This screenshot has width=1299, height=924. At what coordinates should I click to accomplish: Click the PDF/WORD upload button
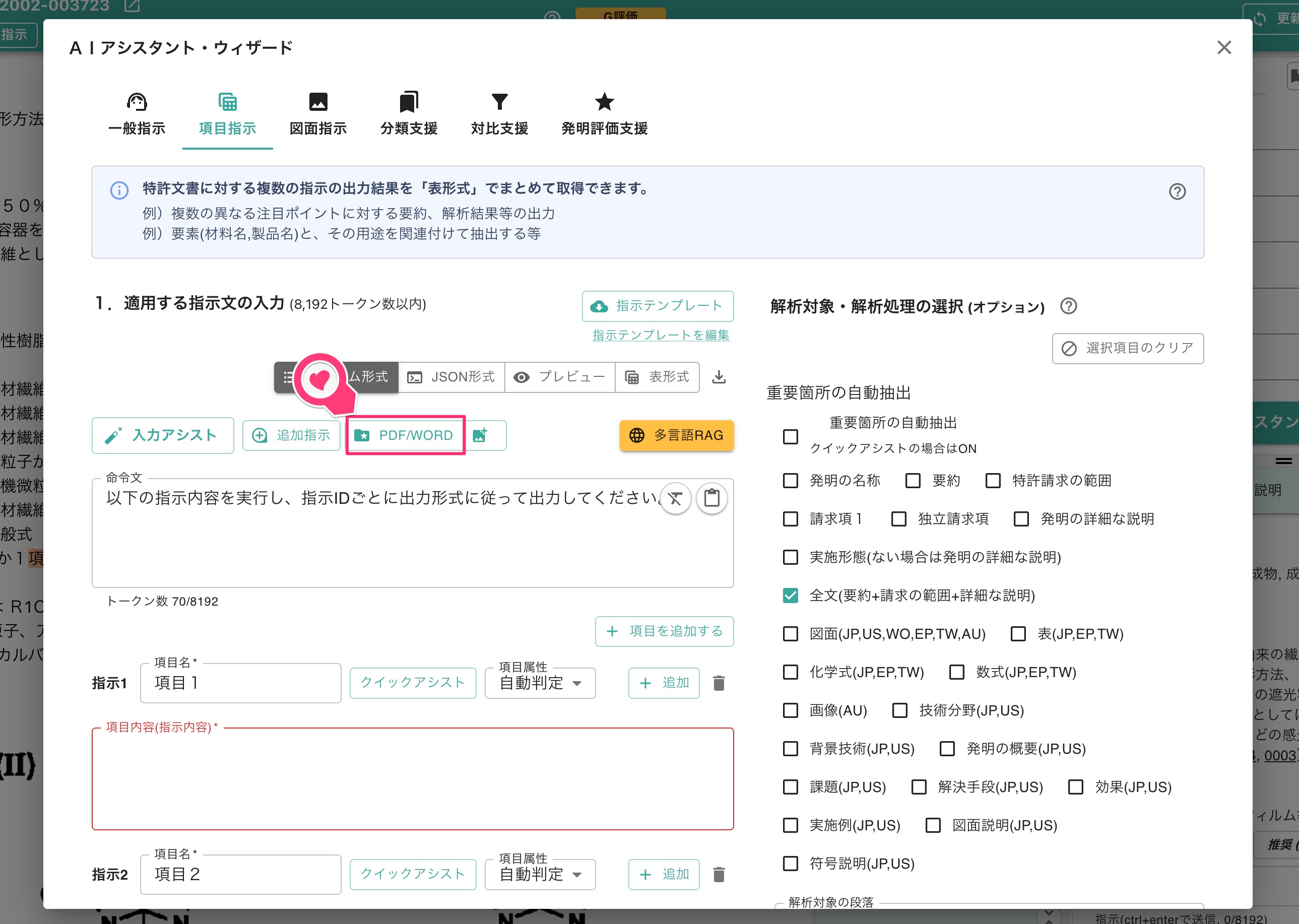coord(405,435)
